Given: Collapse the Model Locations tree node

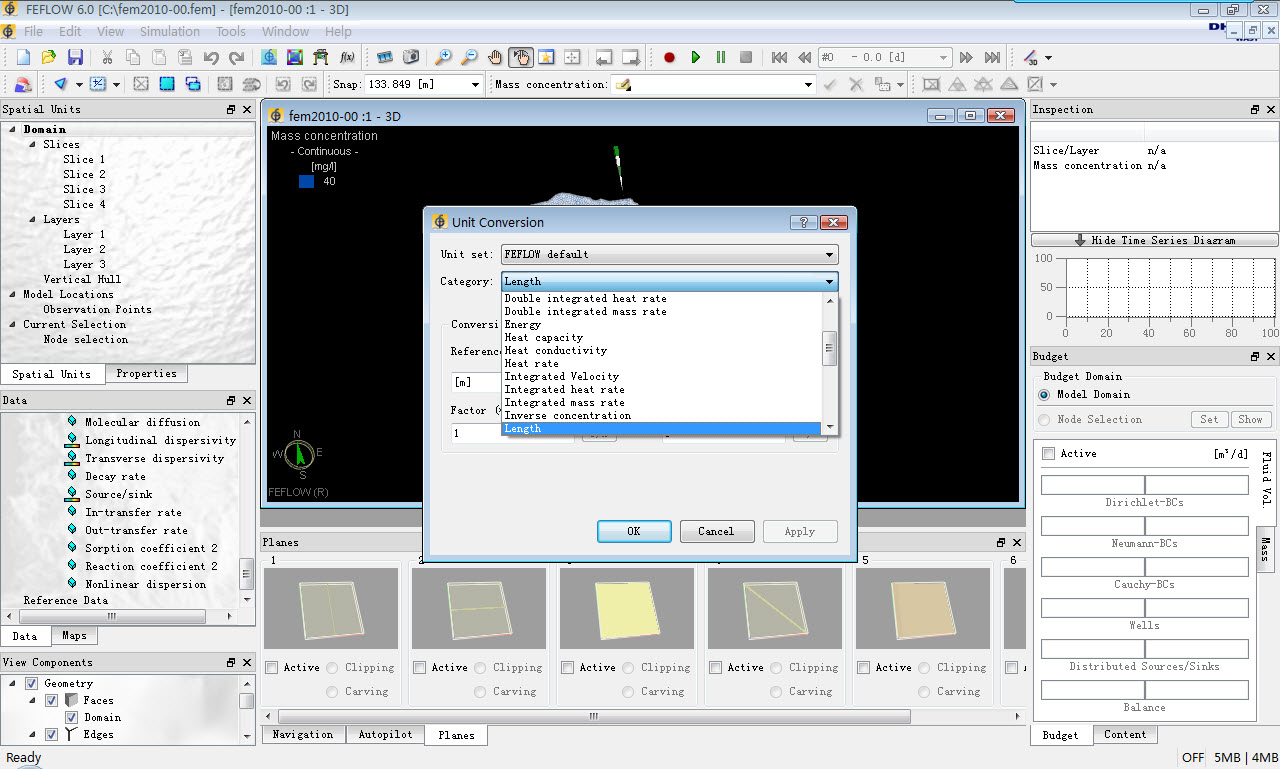Looking at the screenshot, I should click(13, 294).
